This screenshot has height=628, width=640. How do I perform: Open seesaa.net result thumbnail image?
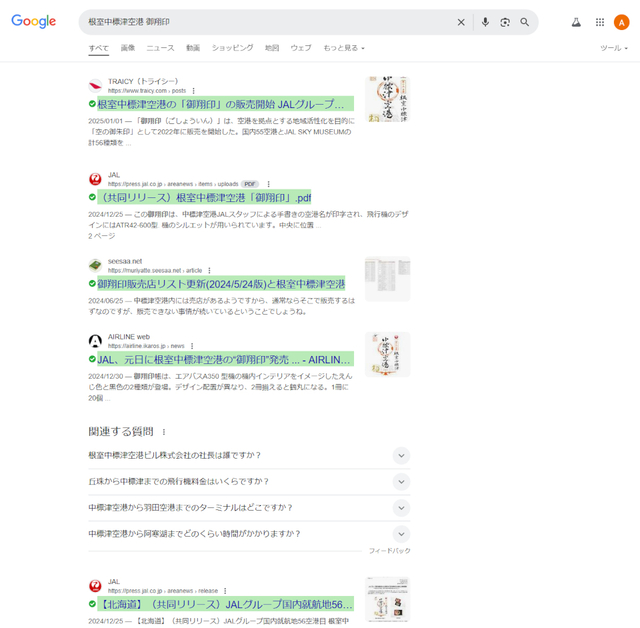(x=387, y=279)
